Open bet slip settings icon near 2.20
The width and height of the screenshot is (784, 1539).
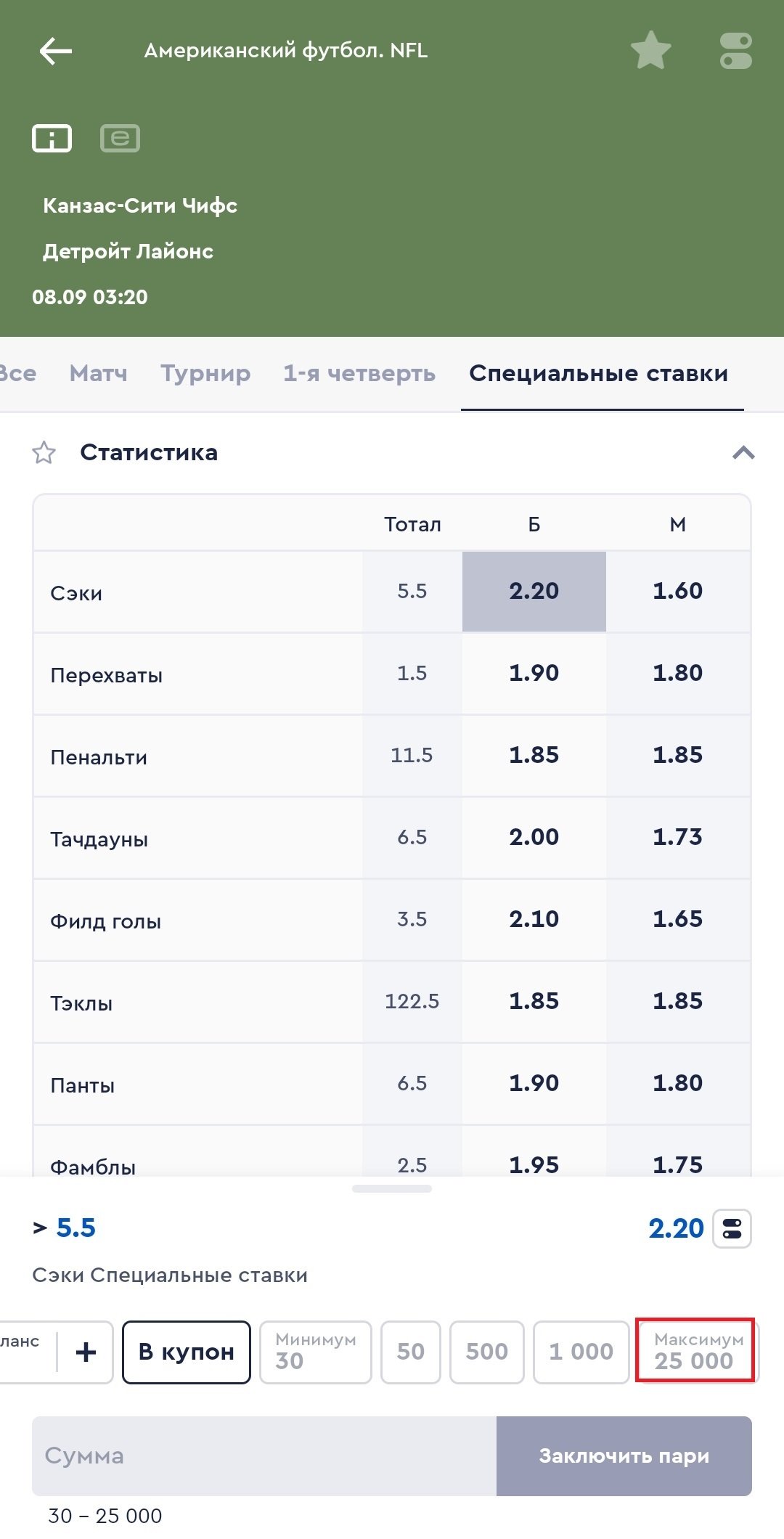point(732,1228)
